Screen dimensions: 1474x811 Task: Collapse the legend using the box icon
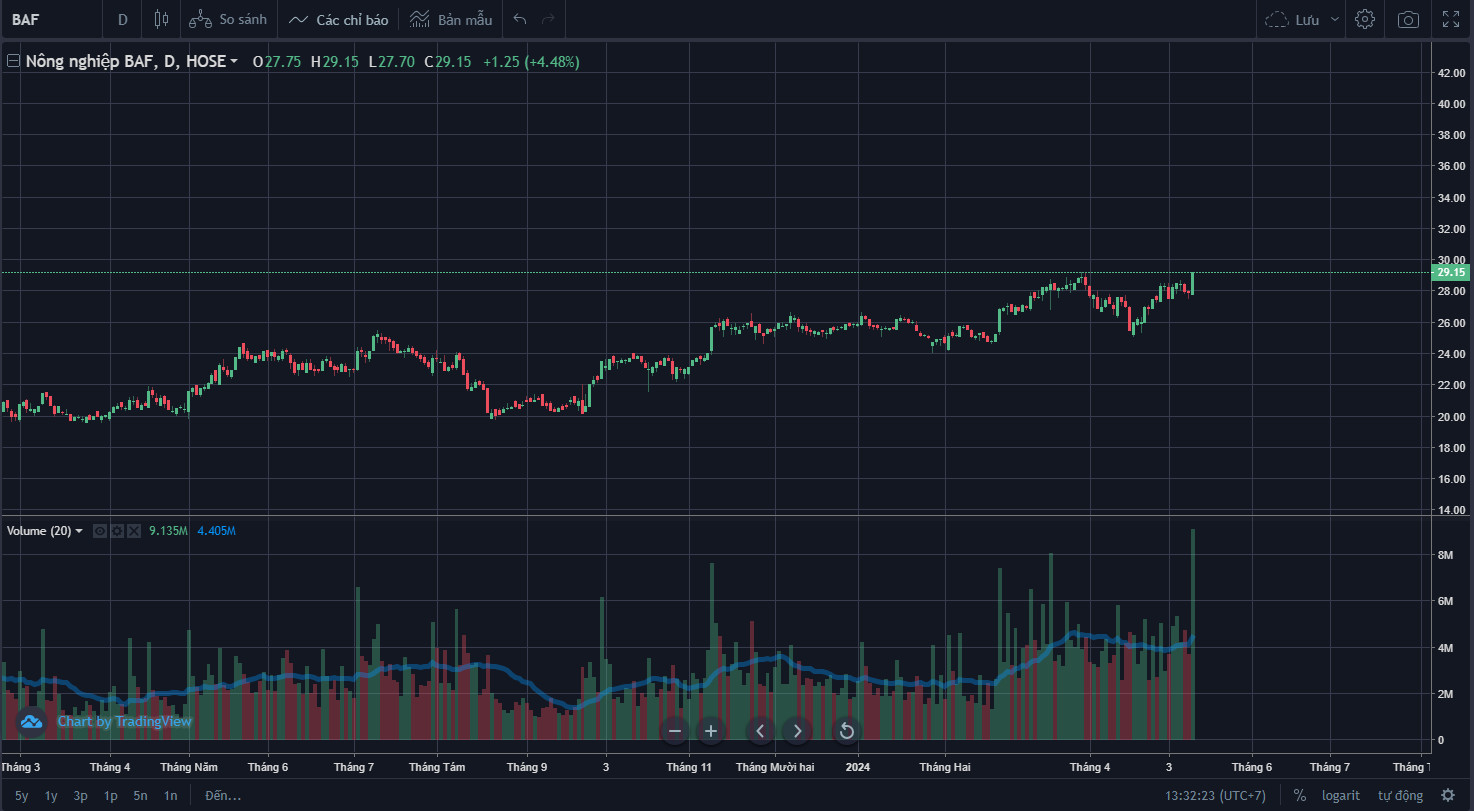(13, 61)
